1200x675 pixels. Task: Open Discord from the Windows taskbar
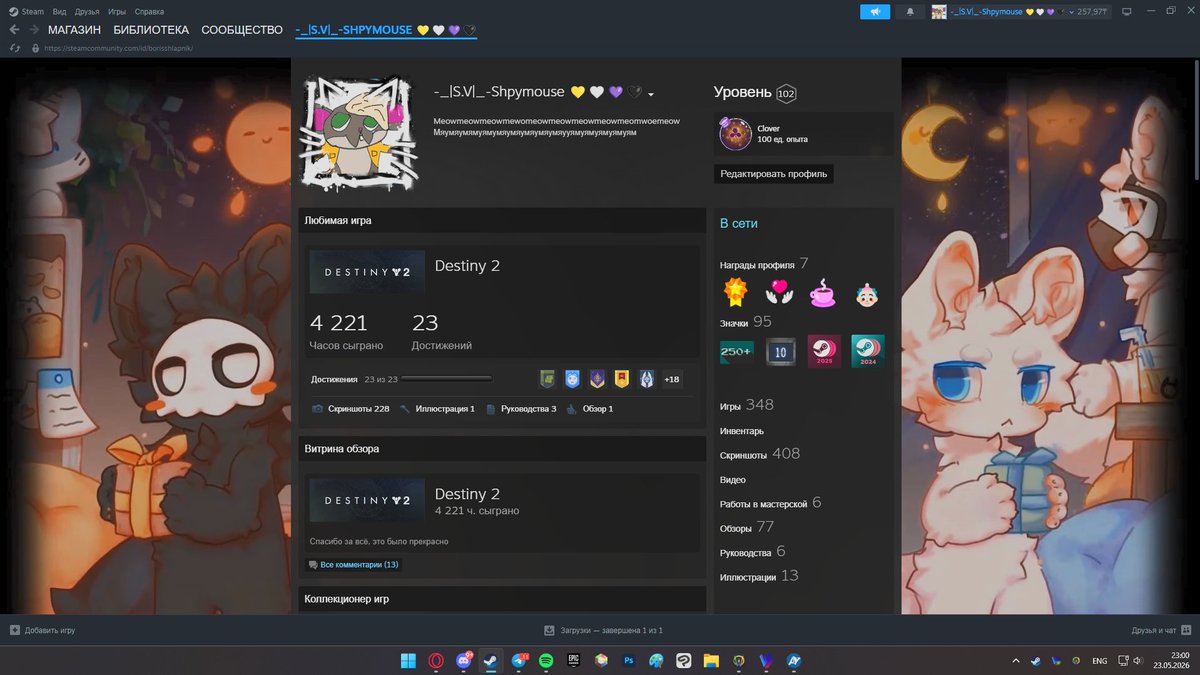(x=464, y=660)
